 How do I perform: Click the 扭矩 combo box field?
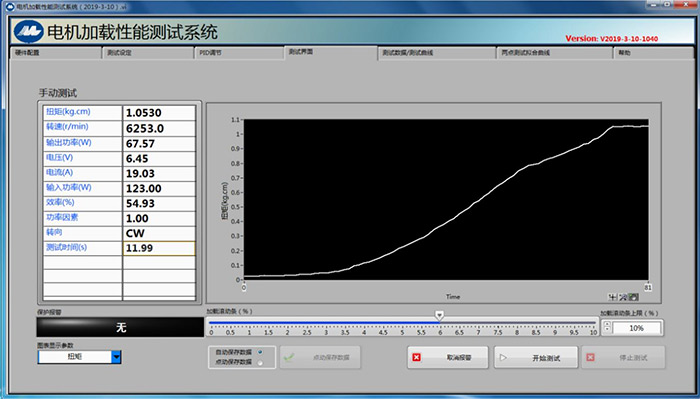[x=75, y=357]
